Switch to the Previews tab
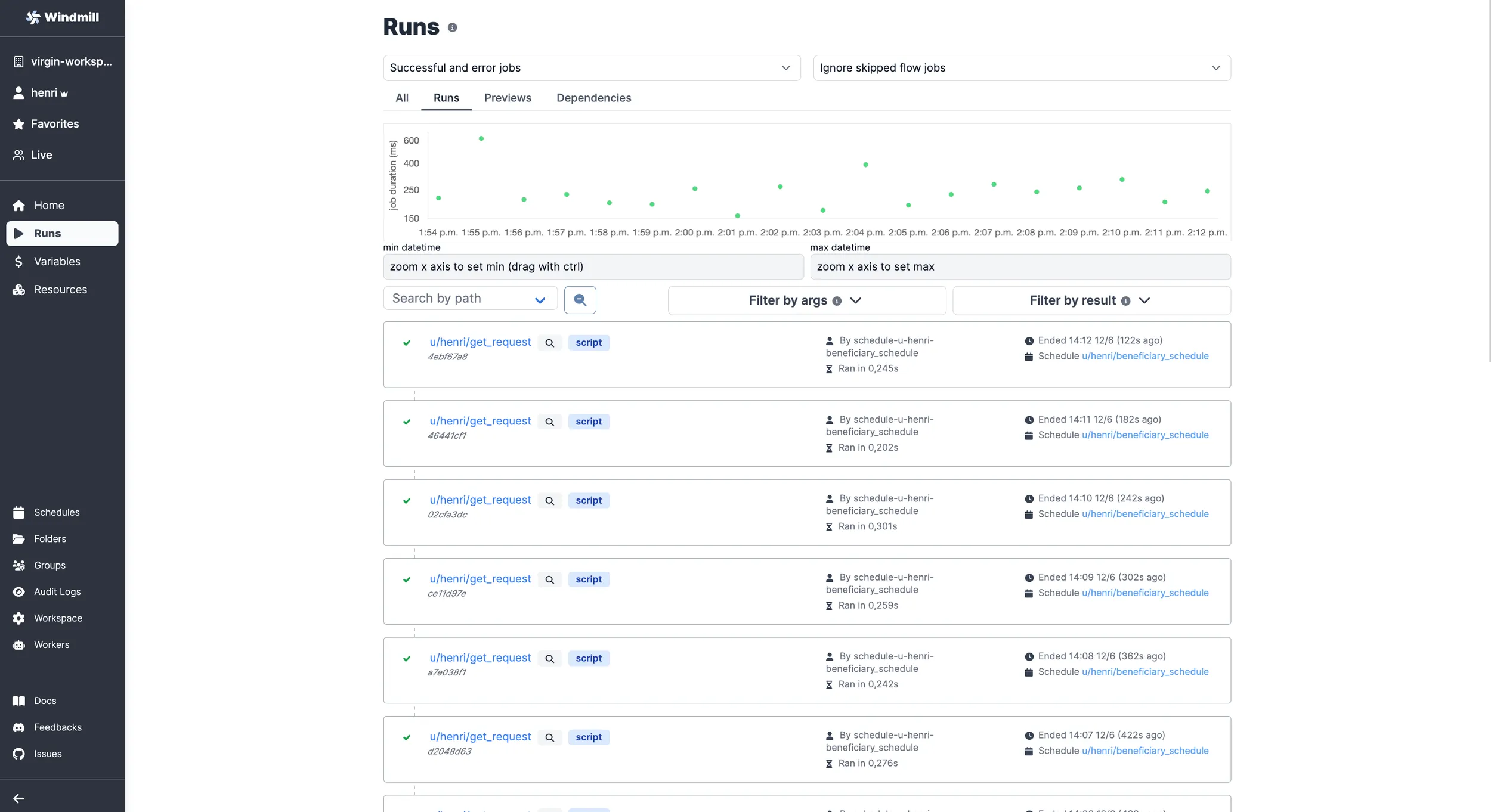Image resolution: width=1491 pixels, height=812 pixels. pyautogui.click(x=507, y=98)
